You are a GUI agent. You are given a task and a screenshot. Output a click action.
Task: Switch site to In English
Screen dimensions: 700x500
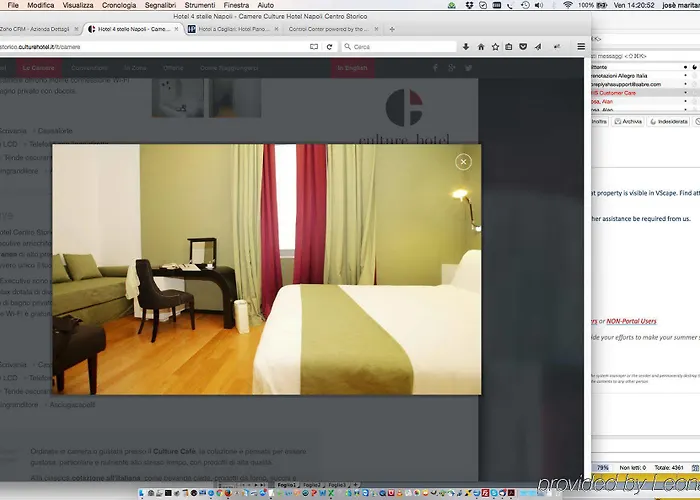[x=352, y=68]
